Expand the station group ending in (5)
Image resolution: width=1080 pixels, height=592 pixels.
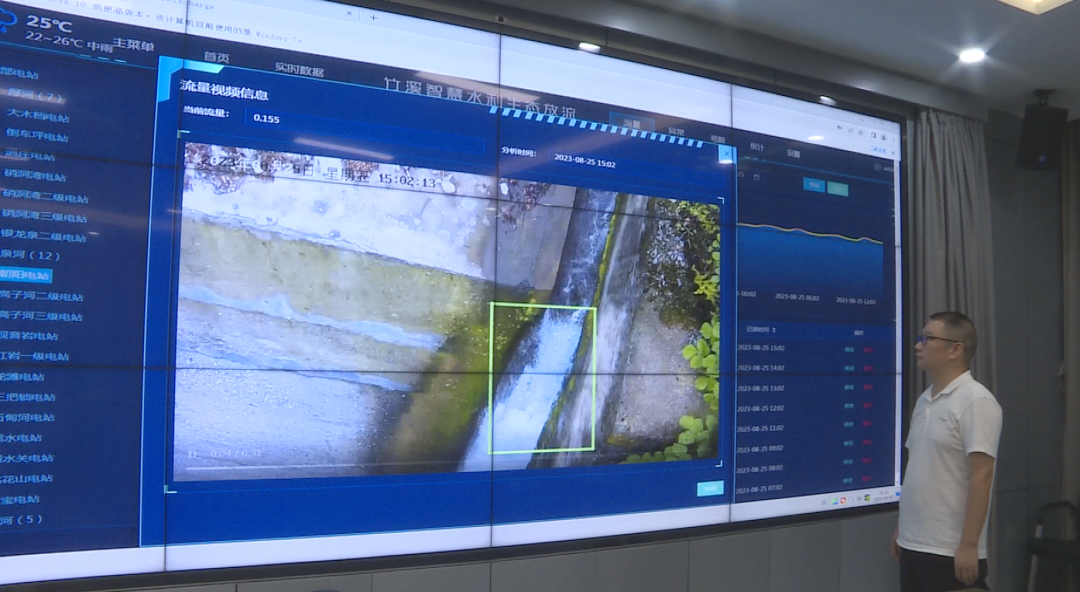22,520
